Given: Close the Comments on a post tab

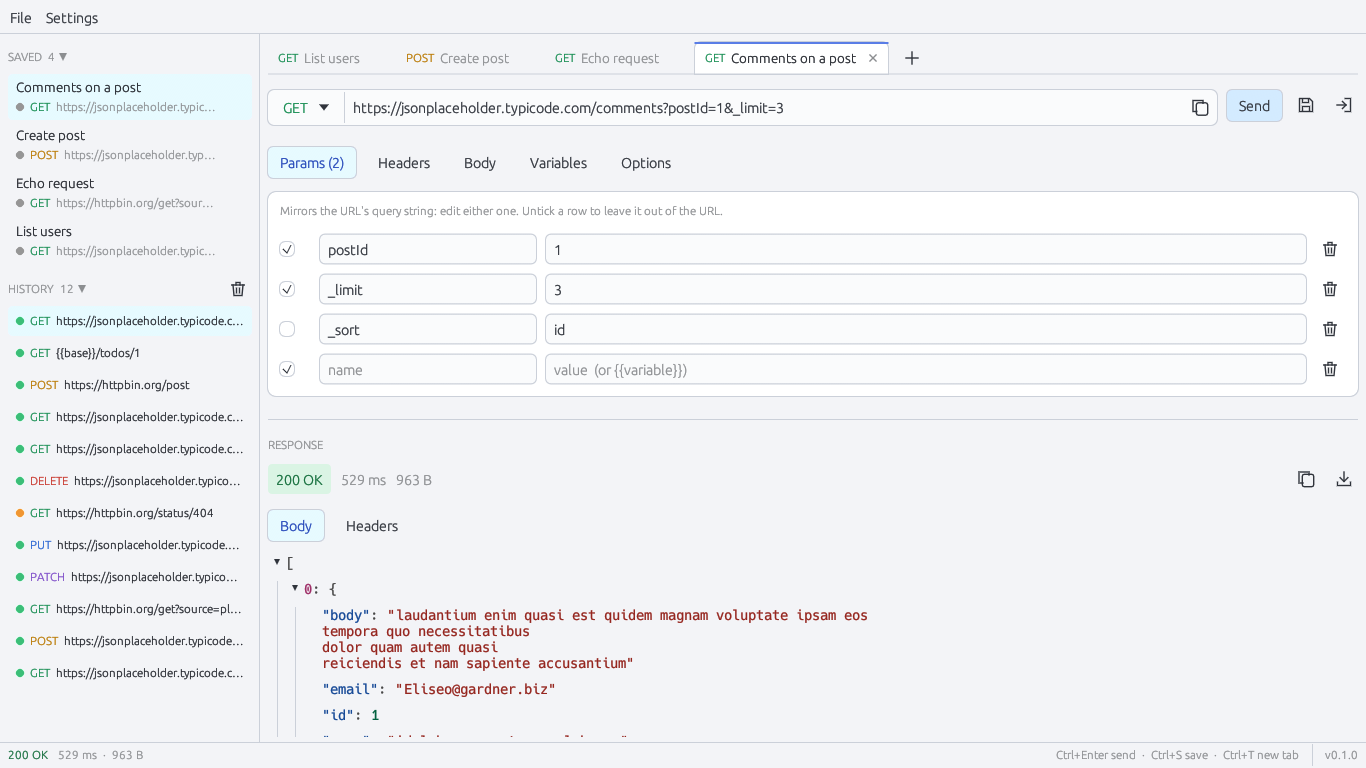Looking at the screenshot, I should pos(873,58).
